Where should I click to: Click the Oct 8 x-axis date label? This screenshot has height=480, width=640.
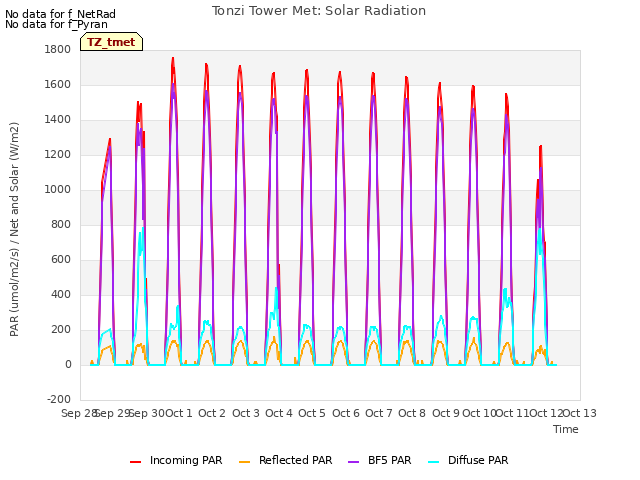tap(412, 413)
